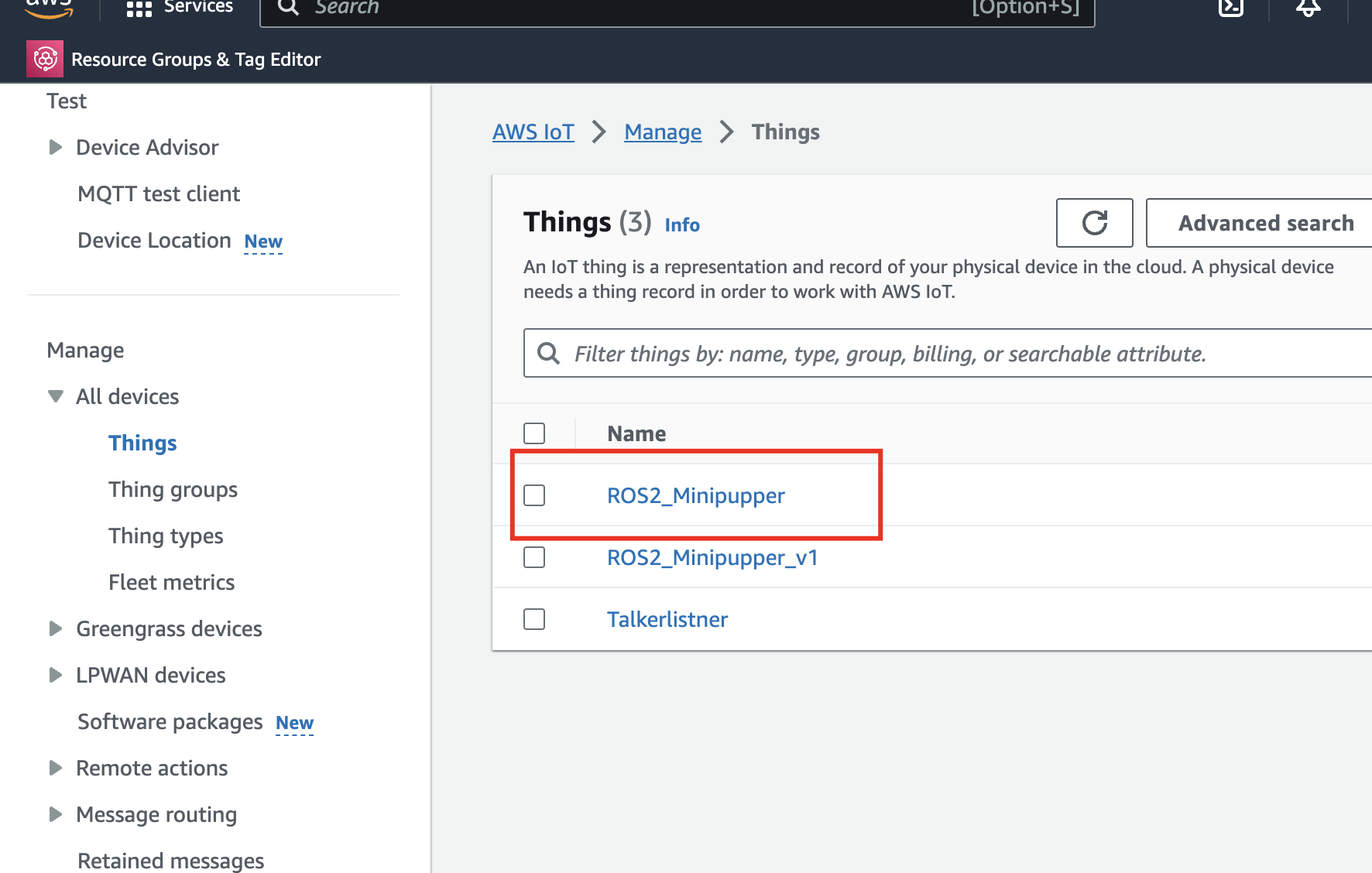Open the Services grid menu
Image resolution: width=1372 pixels, height=873 pixels.
click(139, 9)
